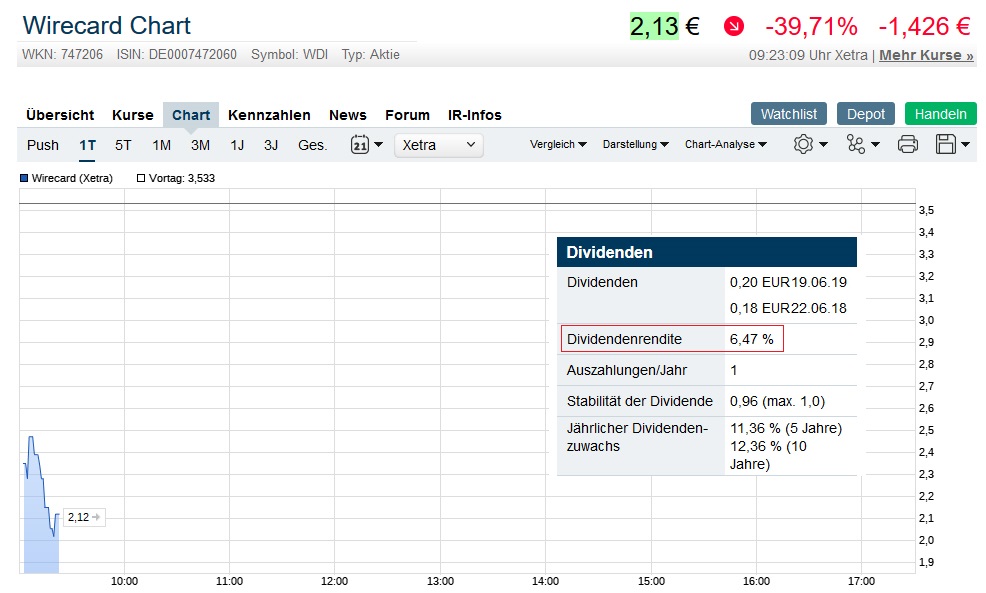Switch to the Kurse tab

pos(133,115)
